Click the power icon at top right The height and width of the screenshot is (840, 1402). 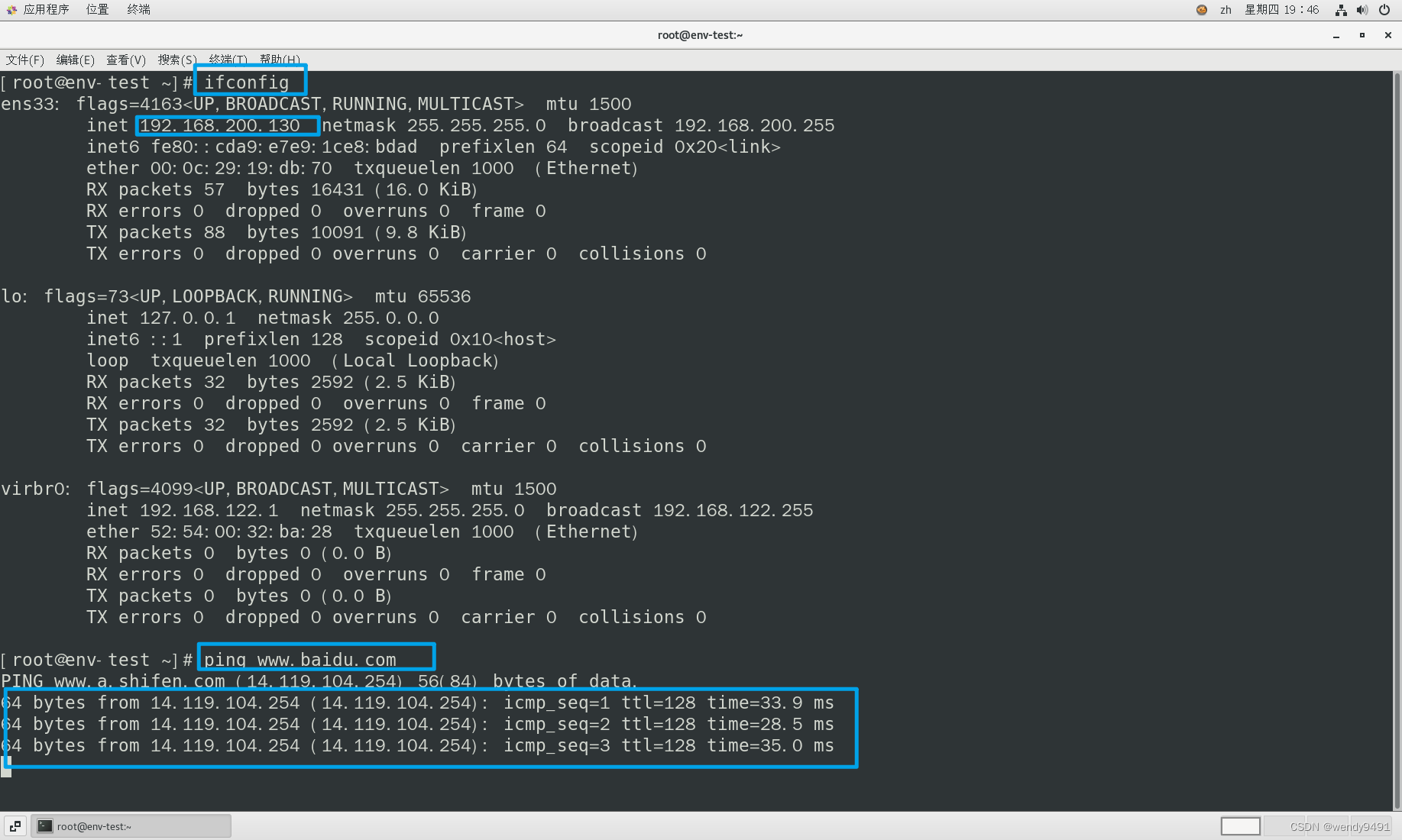(1384, 9)
